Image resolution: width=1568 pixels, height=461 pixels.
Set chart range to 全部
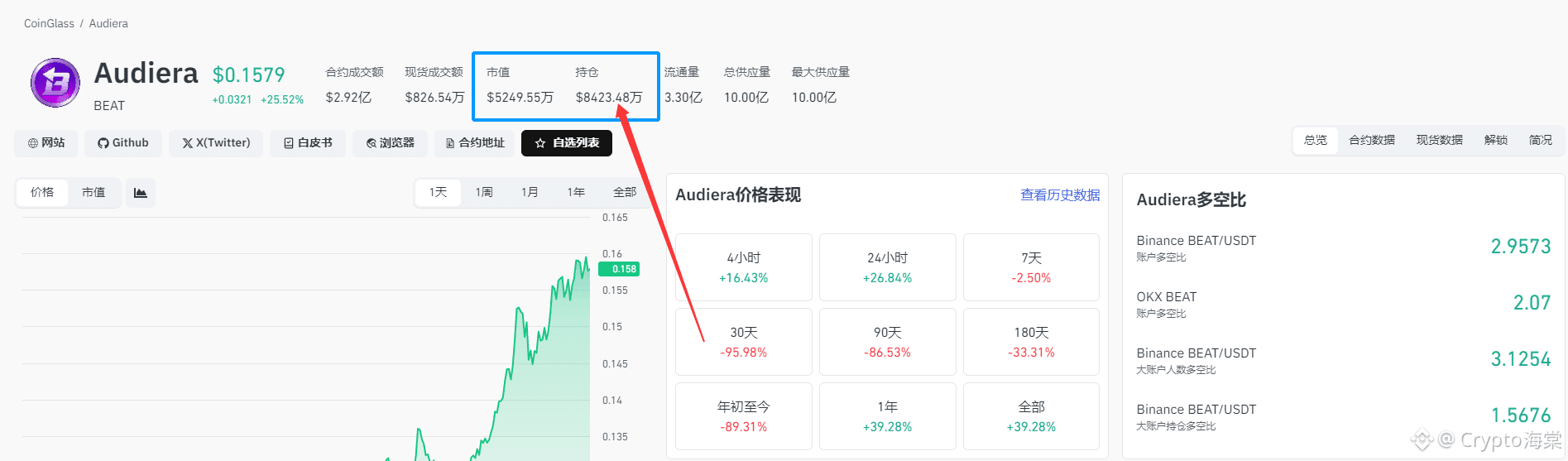(x=625, y=193)
